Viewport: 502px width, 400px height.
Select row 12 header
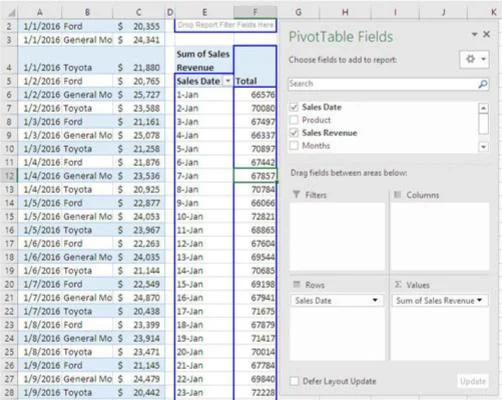pyautogui.click(x=9, y=176)
